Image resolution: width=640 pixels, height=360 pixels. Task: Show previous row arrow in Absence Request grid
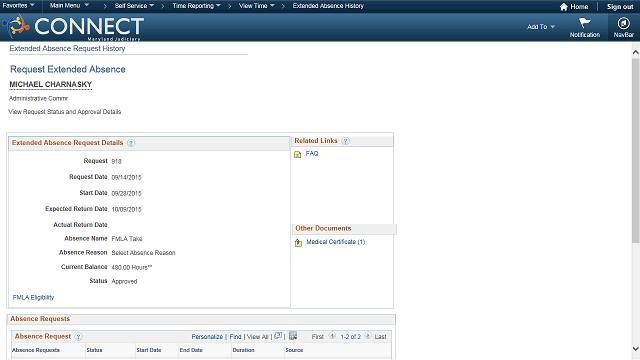click(332, 336)
